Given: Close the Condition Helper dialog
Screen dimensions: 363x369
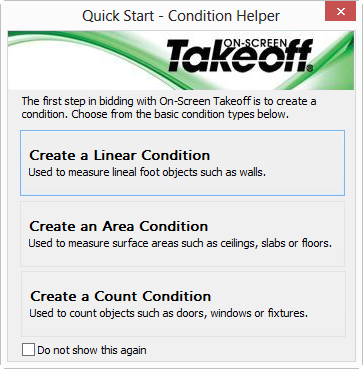Looking at the screenshot, I should tap(341, 12).
